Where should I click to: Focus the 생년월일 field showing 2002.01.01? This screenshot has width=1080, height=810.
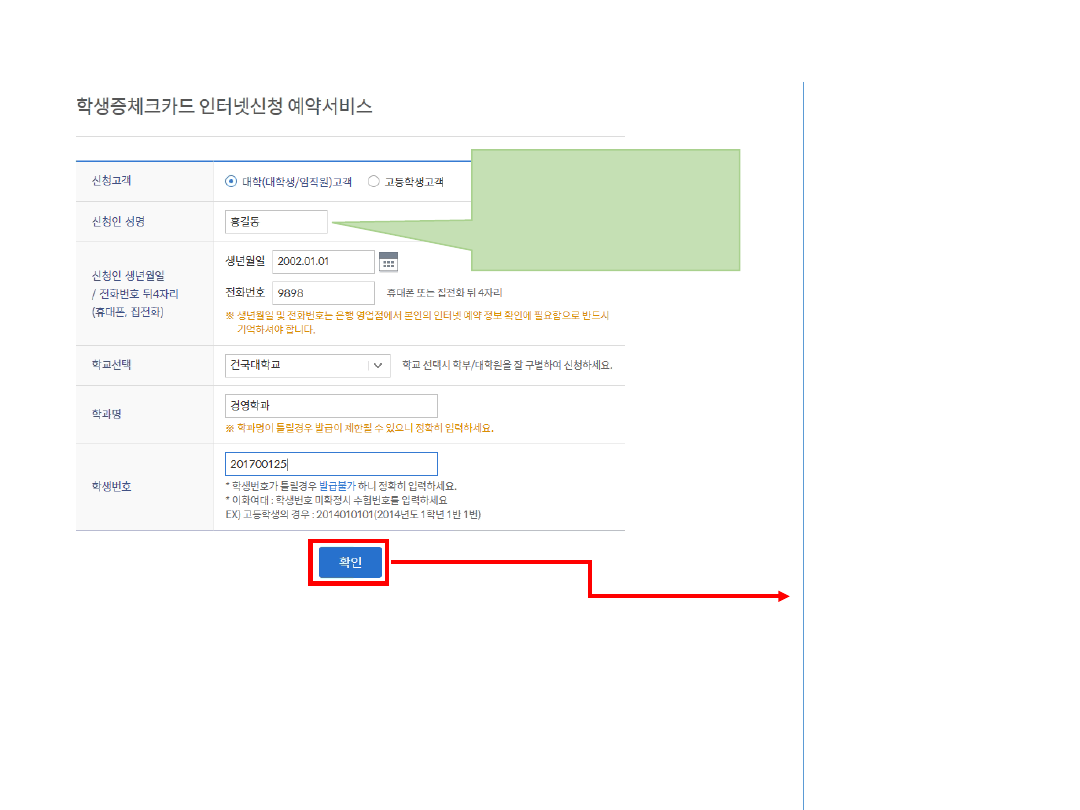coord(323,262)
